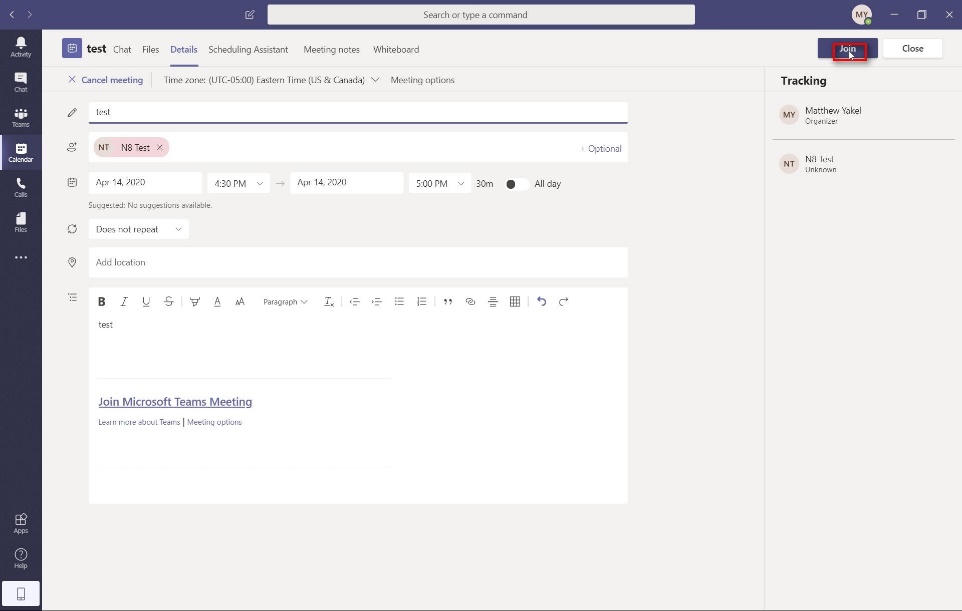This screenshot has height=611, width=962.
Task: Go to Teams in the sidebar
Action: pyautogui.click(x=21, y=117)
